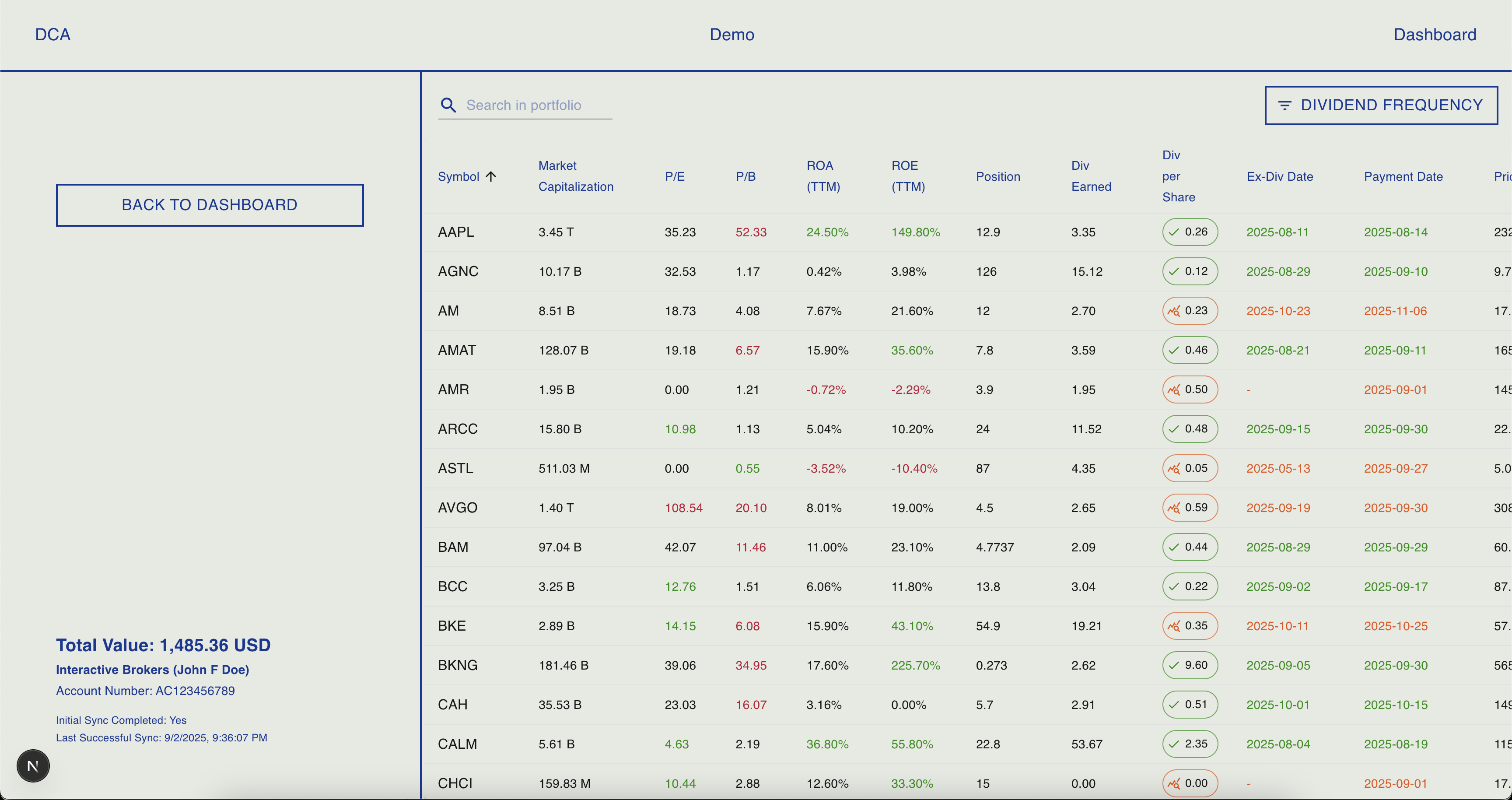Select the AAPL ticker symbol link
The image size is (1512, 800).
click(456, 232)
